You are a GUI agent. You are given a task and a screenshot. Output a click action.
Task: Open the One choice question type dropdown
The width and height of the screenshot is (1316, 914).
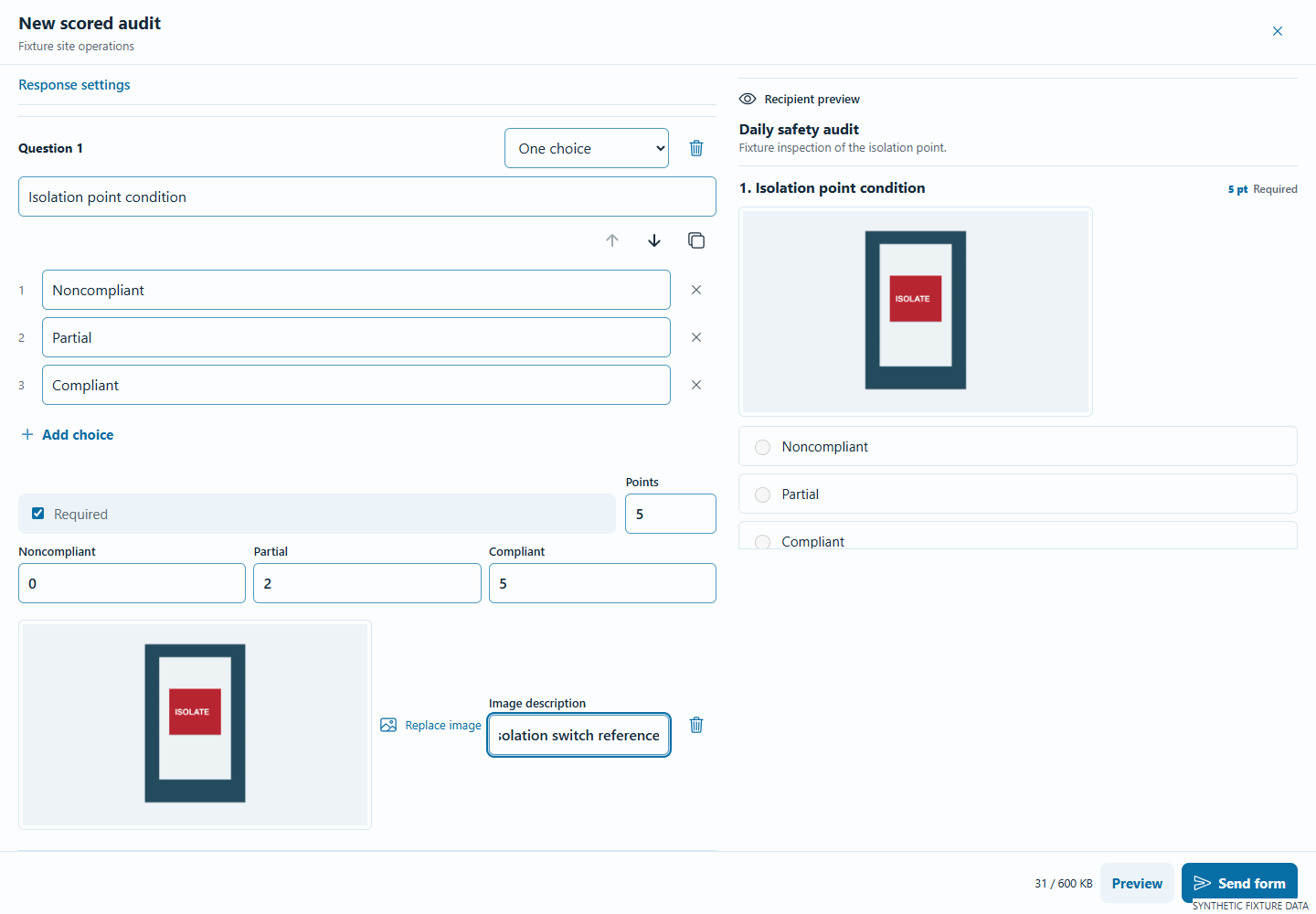pyautogui.click(x=587, y=148)
